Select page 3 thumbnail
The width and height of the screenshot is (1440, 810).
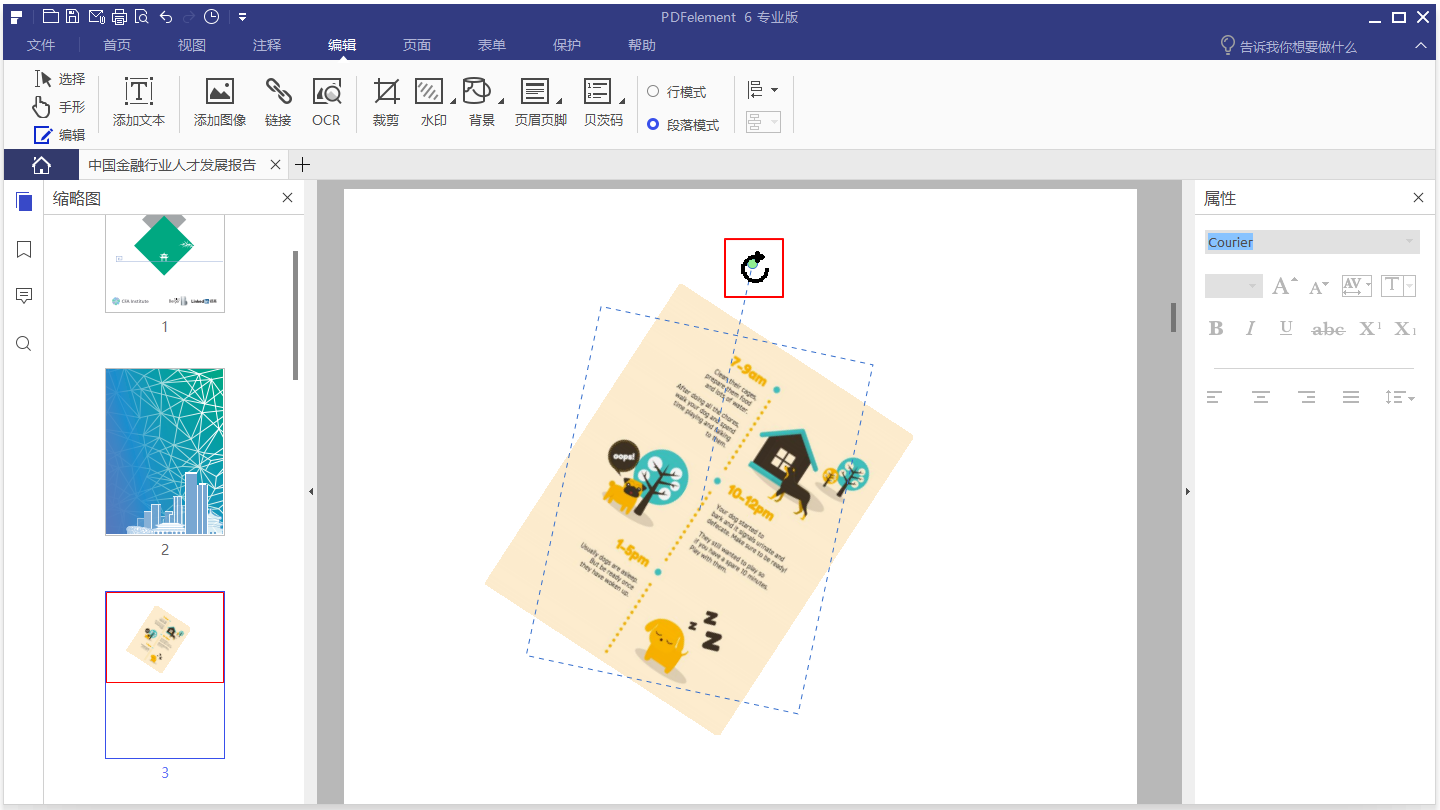165,675
